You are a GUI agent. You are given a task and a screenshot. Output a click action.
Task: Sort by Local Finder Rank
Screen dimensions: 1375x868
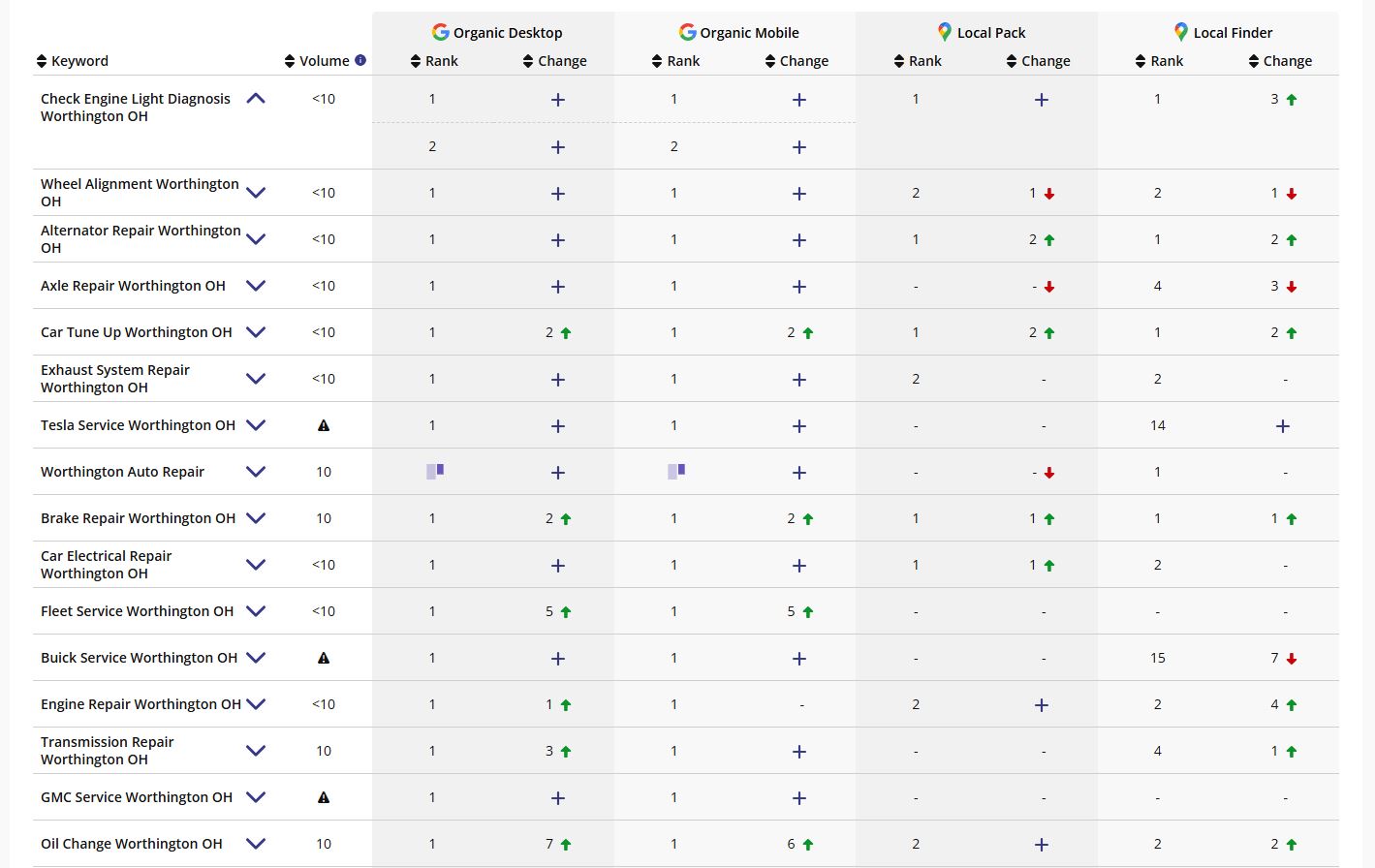click(x=1141, y=61)
